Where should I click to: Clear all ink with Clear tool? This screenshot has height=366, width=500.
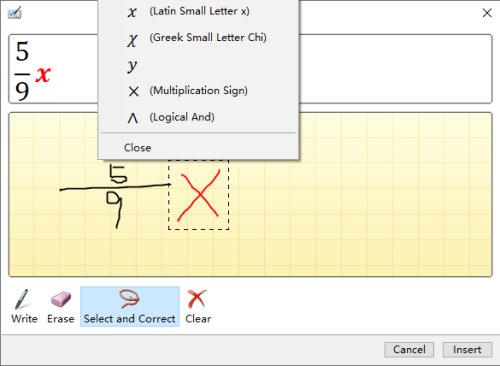(x=198, y=306)
